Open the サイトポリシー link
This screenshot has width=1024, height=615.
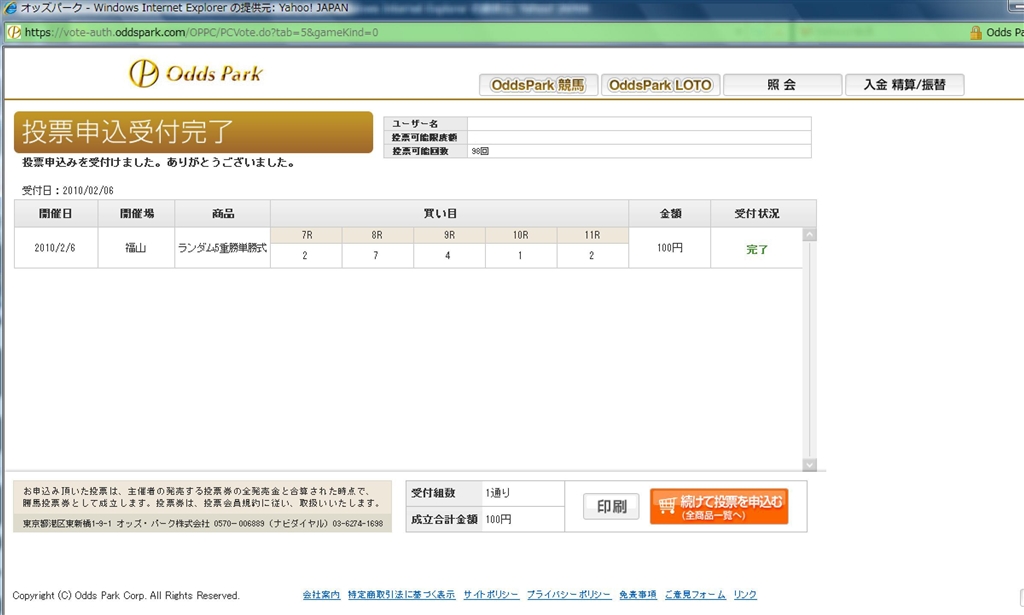pos(491,595)
